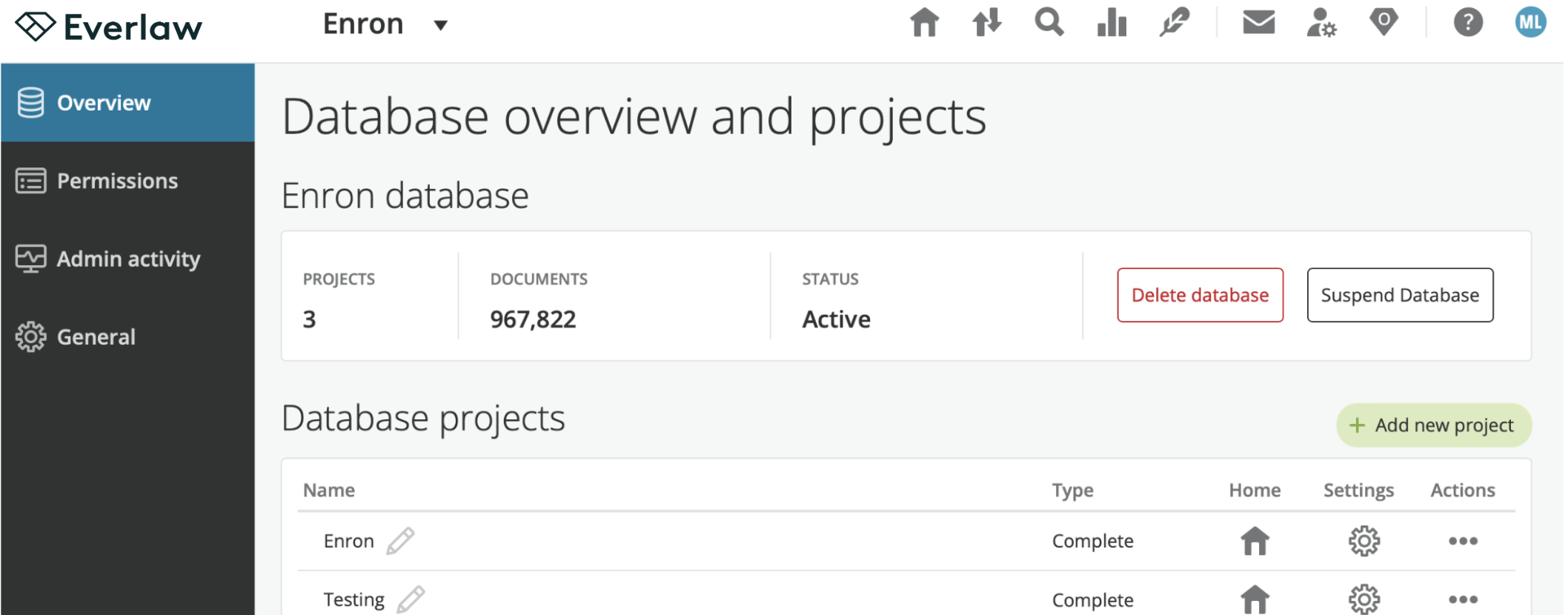Click the Enron project name in table
The height and width of the screenshot is (615, 1568).
pos(348,541)
